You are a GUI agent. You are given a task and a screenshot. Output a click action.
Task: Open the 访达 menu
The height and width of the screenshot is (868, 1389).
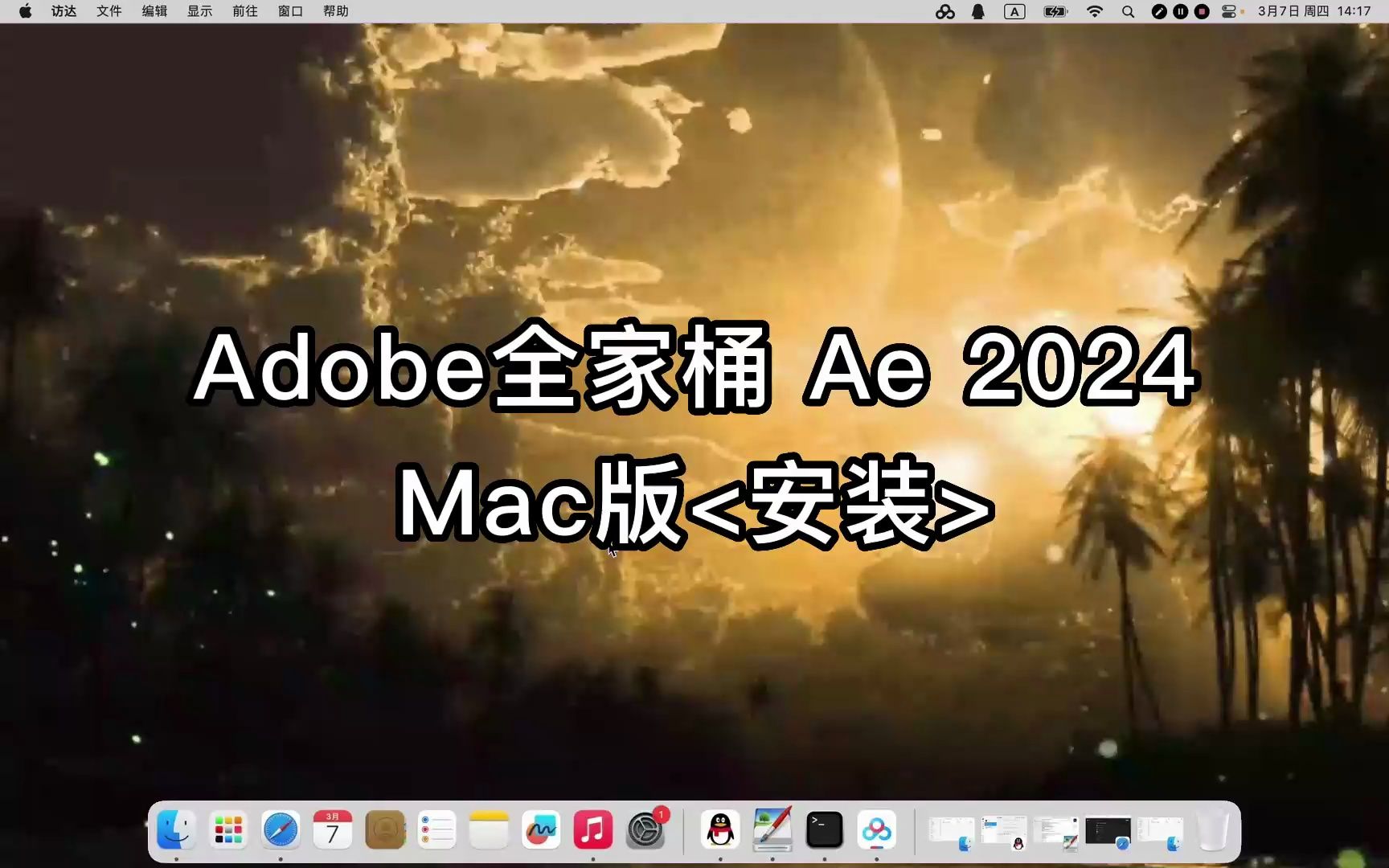click(x=64, y=11)
